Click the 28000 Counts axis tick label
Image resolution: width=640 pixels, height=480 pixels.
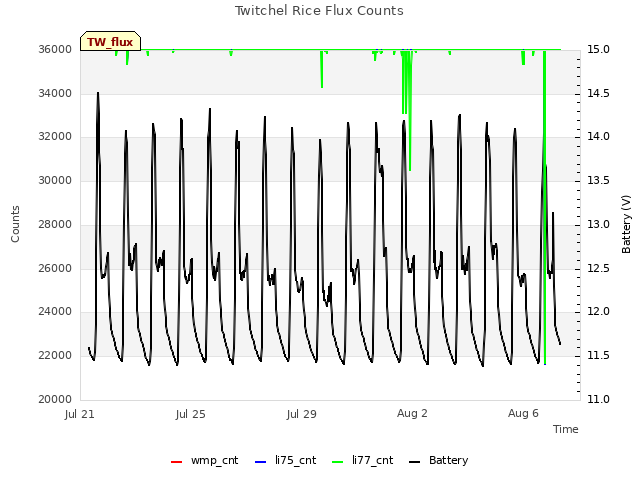click(x=55, y=224)
